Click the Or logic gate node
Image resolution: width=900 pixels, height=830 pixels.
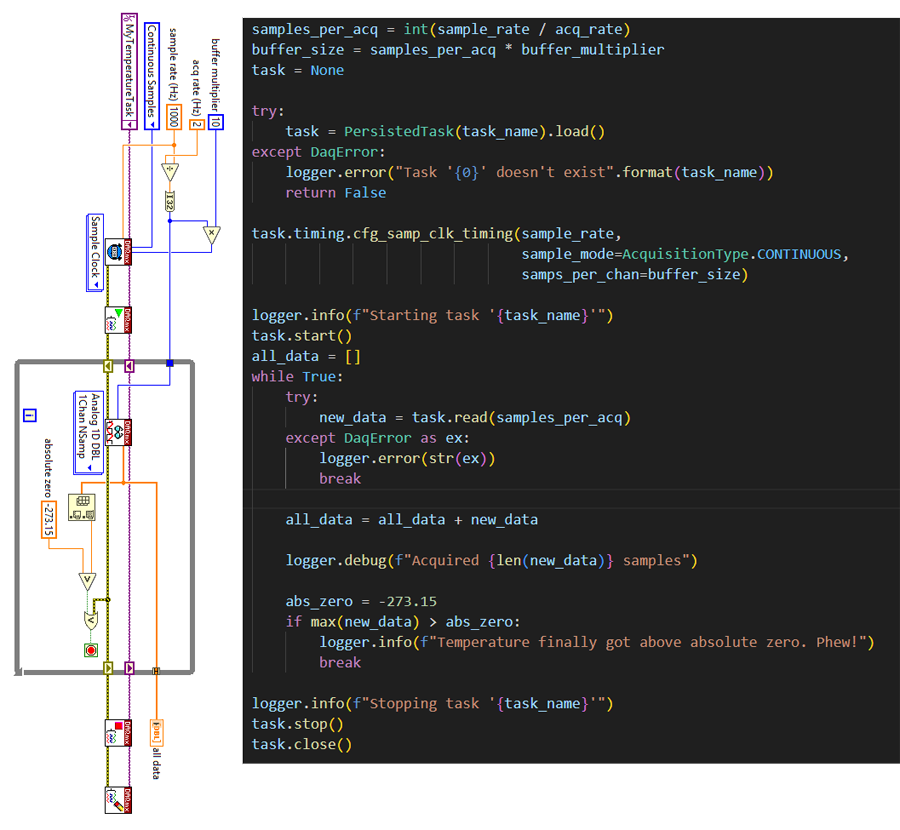click(91, 621)
